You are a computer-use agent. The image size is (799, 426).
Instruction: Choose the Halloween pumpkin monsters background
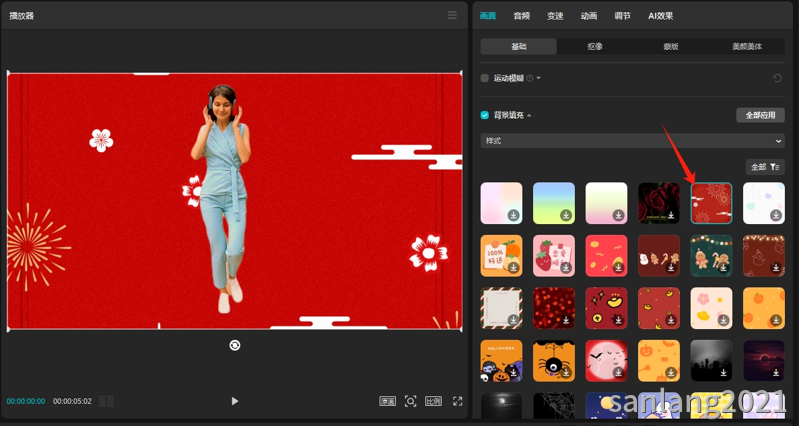click(x=501, y=361)
